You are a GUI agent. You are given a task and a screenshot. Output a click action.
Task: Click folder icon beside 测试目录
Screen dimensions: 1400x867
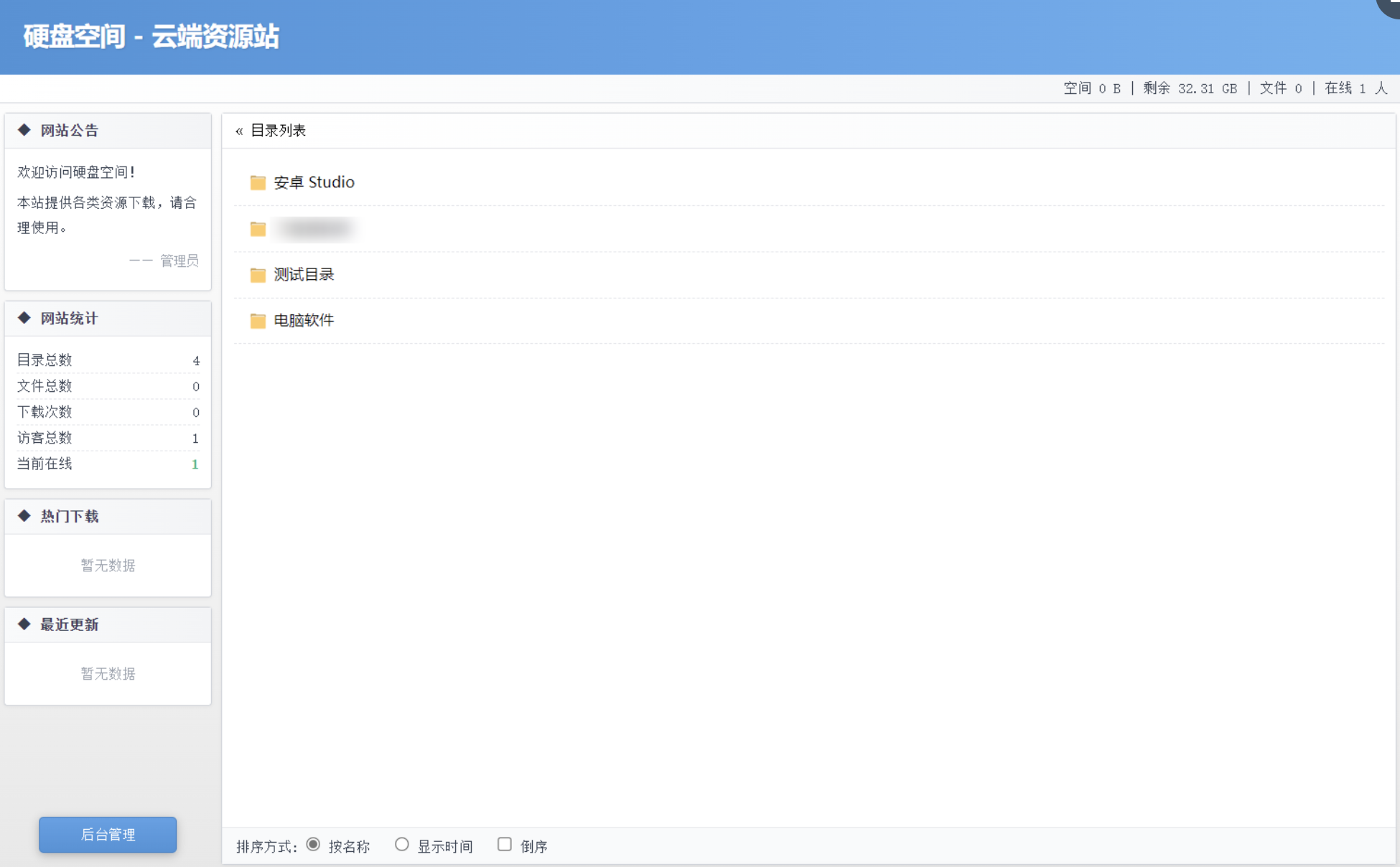(x=258, y=275)
